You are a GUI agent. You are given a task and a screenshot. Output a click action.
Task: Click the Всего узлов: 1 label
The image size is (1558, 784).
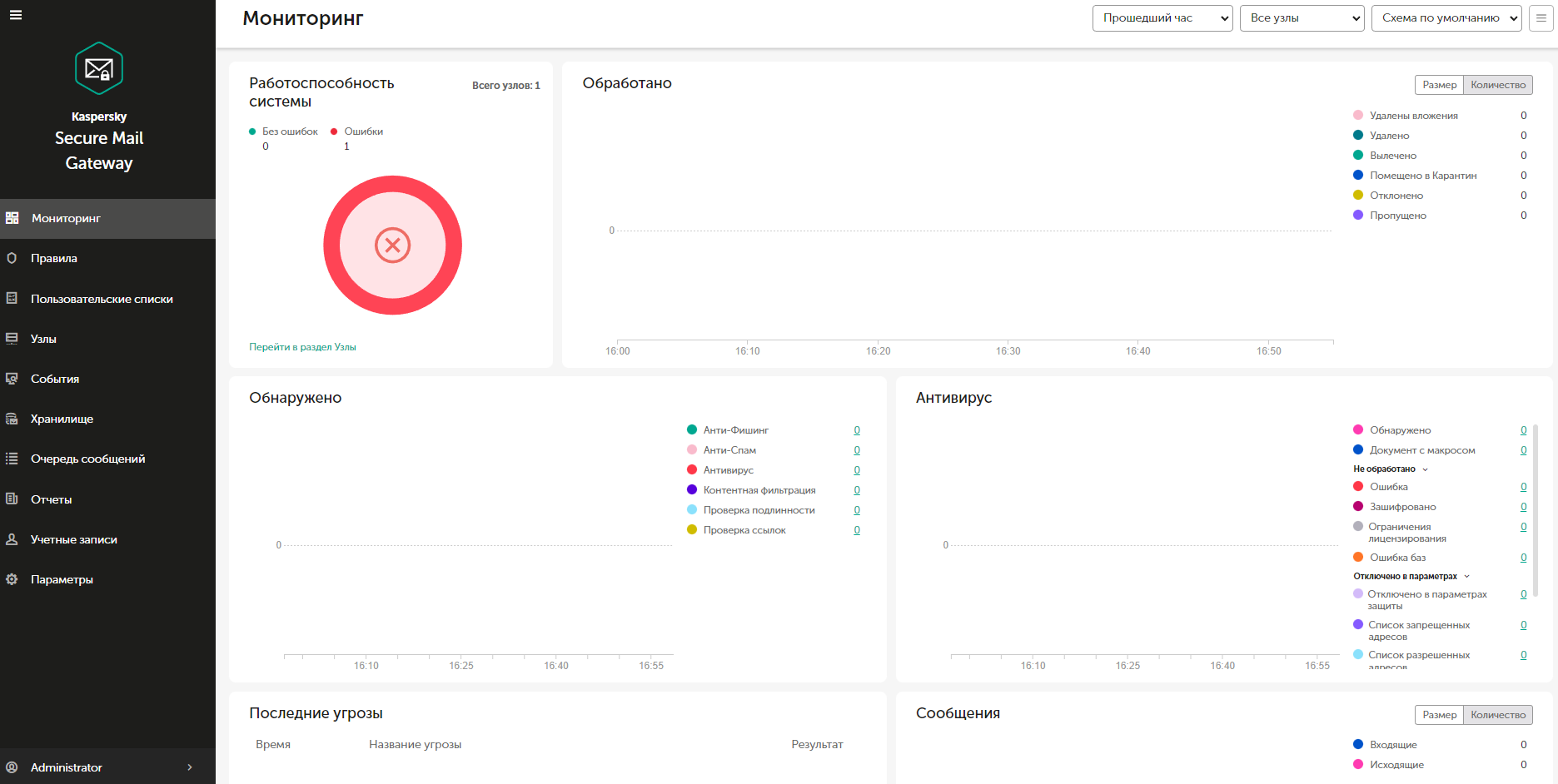click(506, 86)
